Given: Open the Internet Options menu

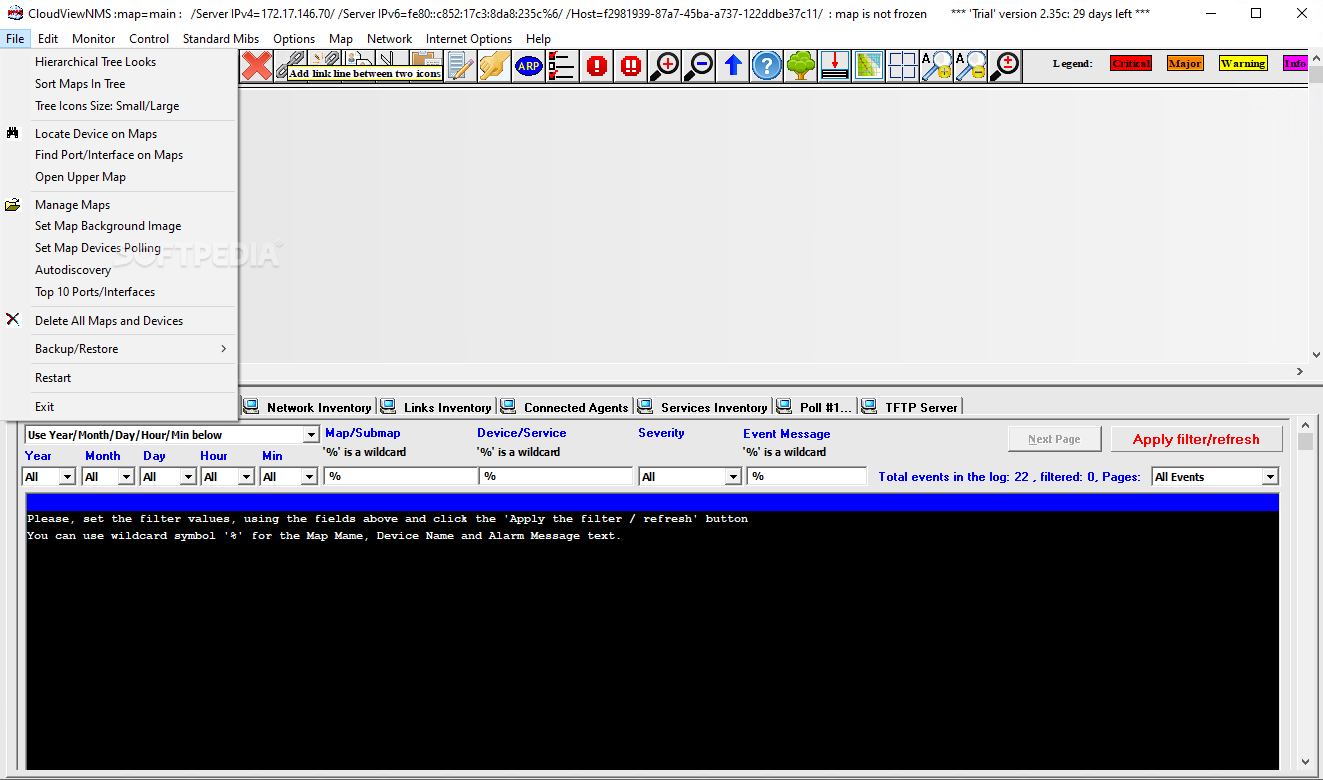Looking at the screenshot, I should point(469,39).
